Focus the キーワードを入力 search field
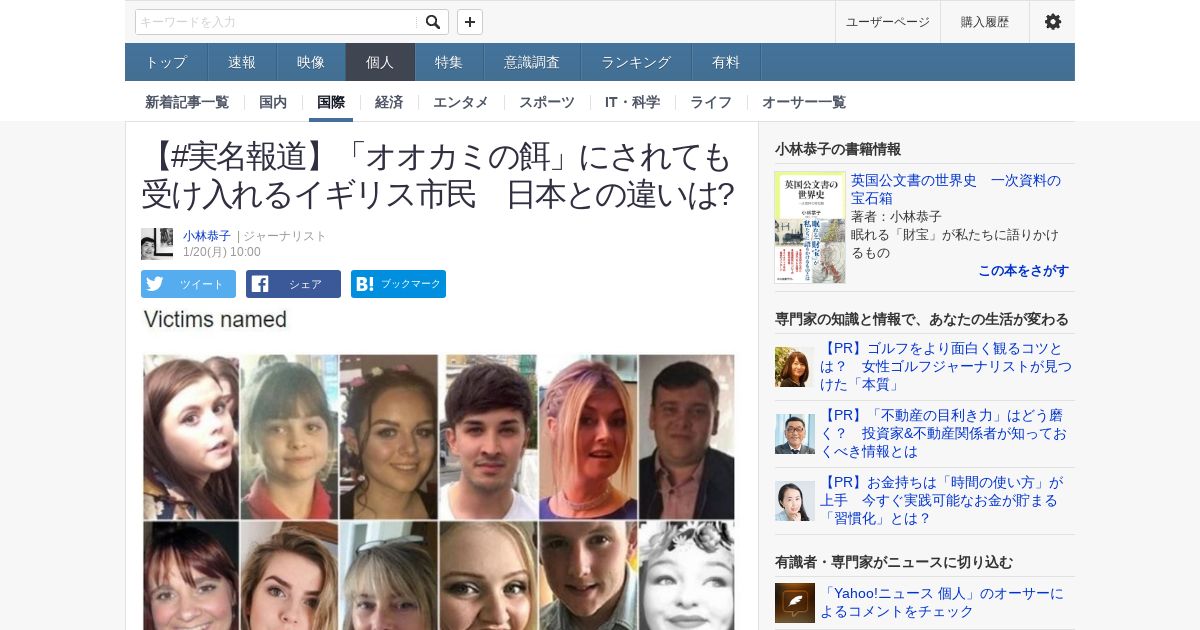Viewport: 1200px width, 630px height. point(278,22)
